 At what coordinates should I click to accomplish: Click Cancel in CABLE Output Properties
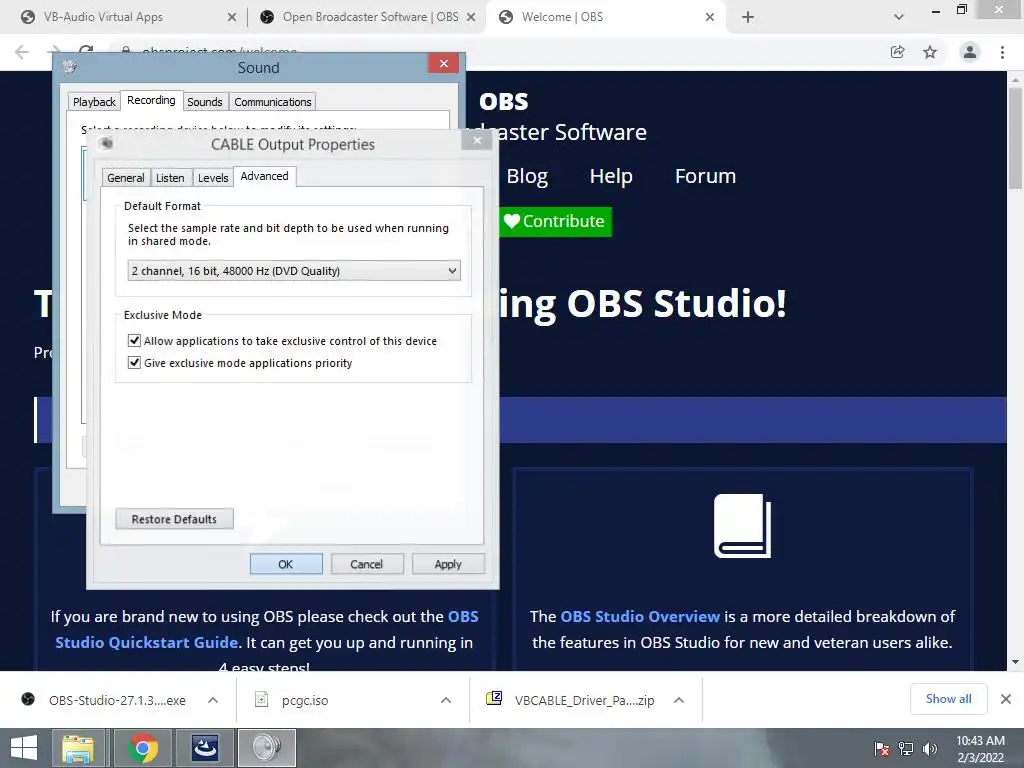pos(366,564)
